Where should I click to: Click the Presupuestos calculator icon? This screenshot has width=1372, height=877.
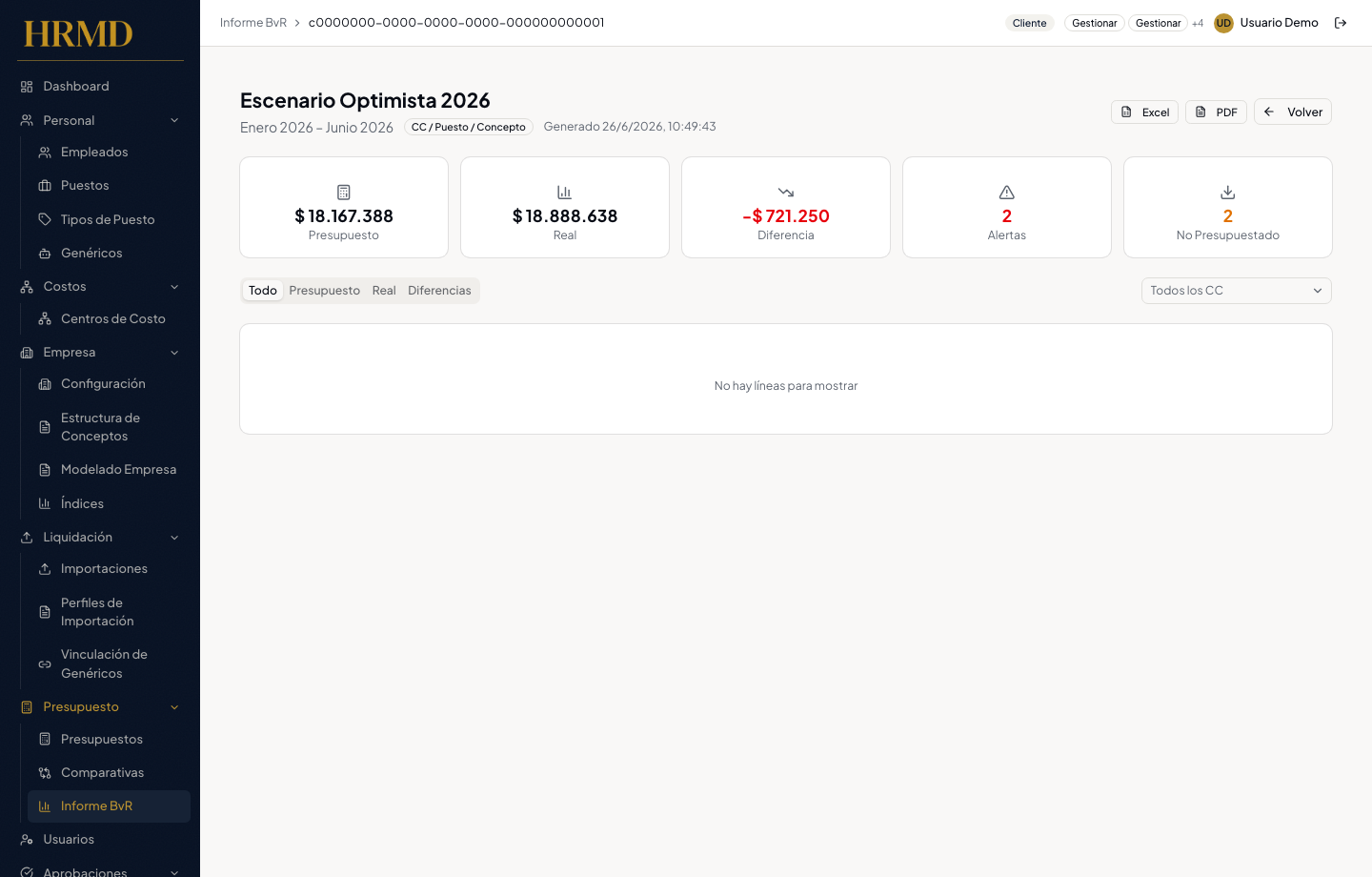[45, 740]
